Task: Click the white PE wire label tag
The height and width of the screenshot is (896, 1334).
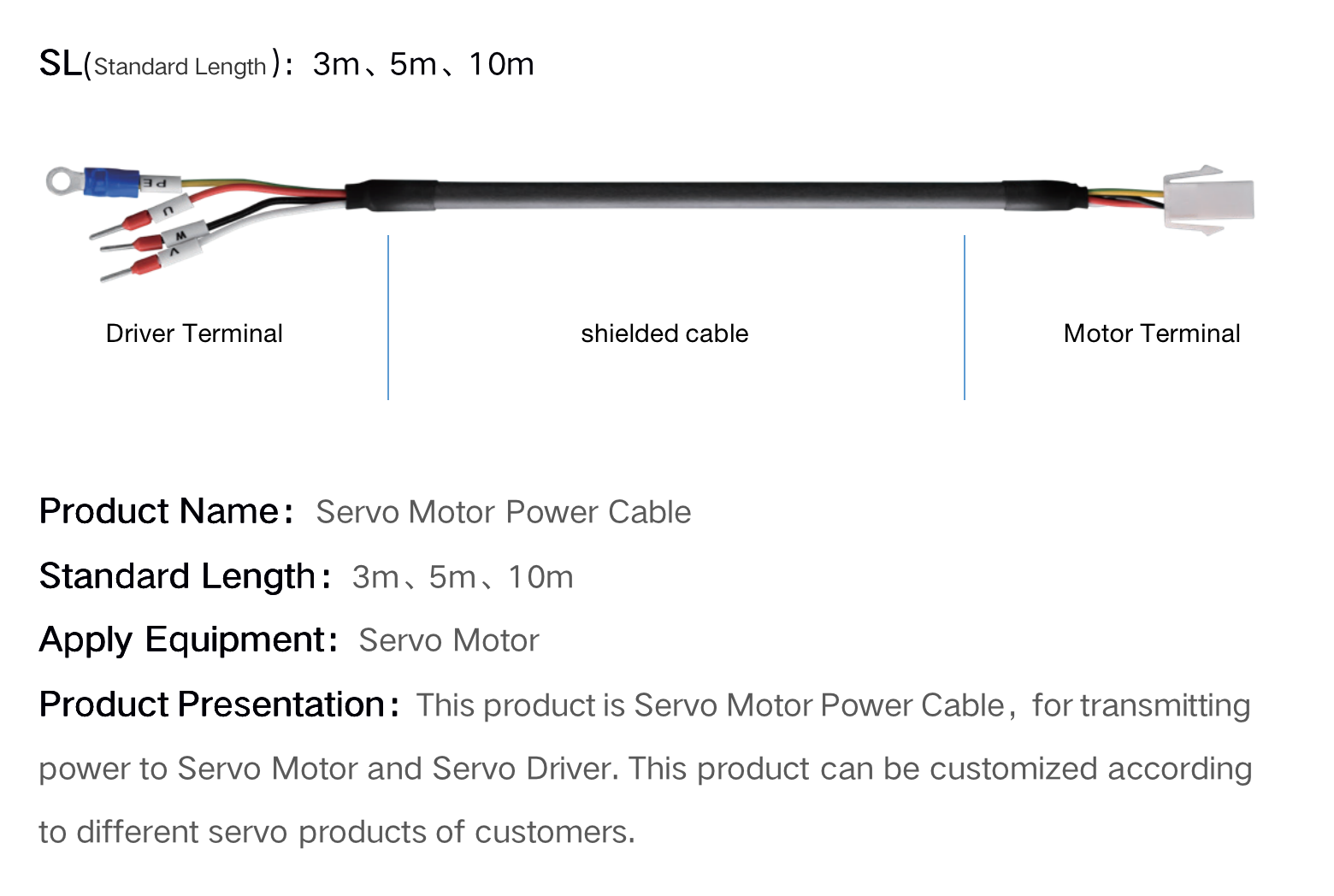Action: (x=160, y=182)
